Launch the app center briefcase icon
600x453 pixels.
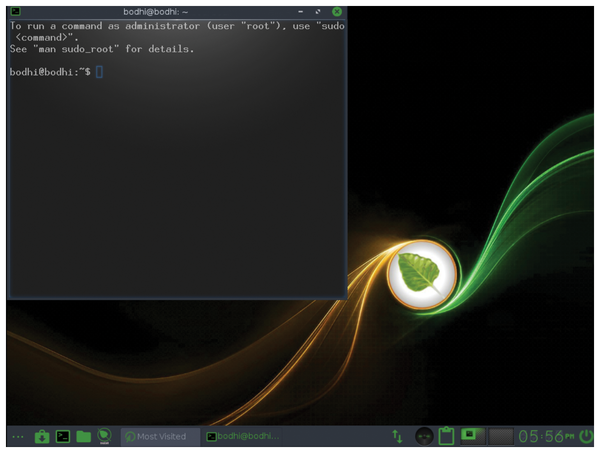click(x=42, y=437)
